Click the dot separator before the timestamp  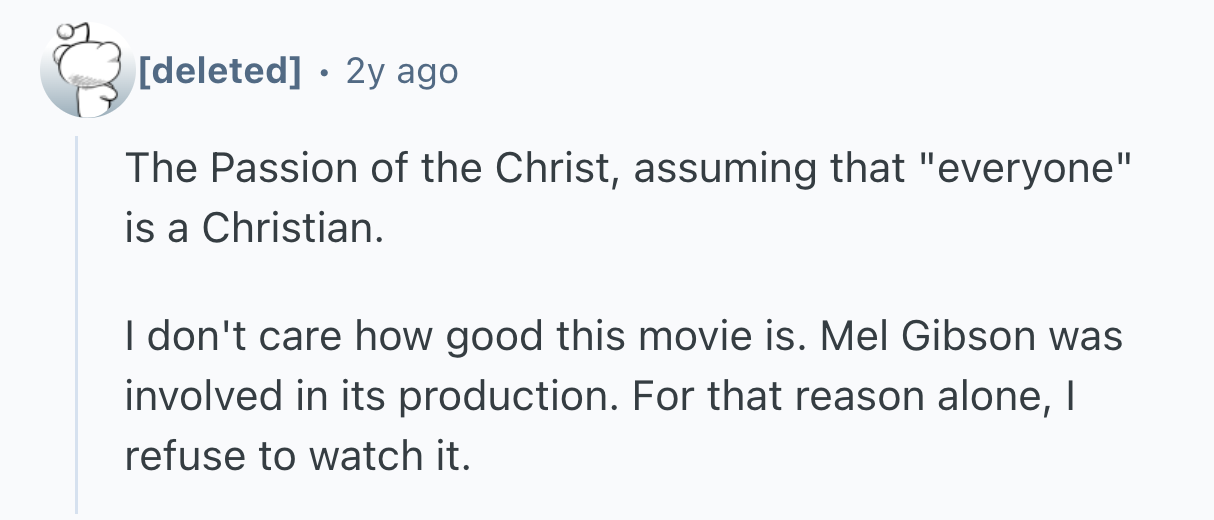(323, 71)
